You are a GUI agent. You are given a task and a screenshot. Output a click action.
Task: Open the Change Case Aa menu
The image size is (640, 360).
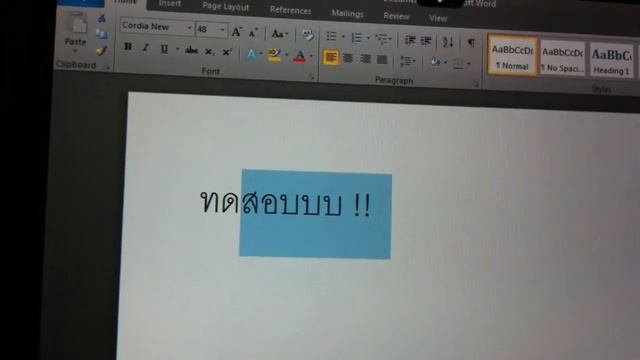coord(280,34)
